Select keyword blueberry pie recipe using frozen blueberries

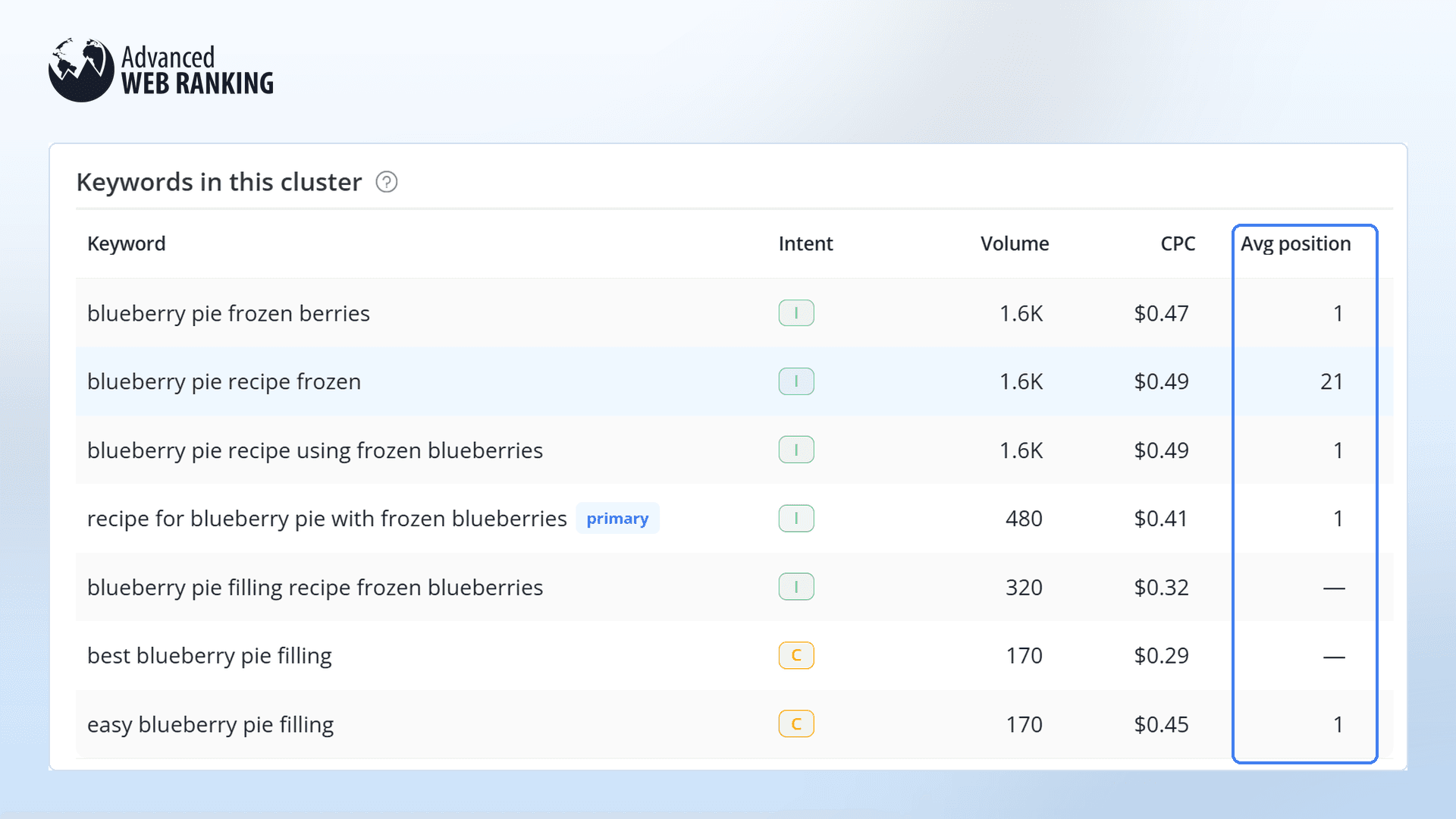point(315,450)
